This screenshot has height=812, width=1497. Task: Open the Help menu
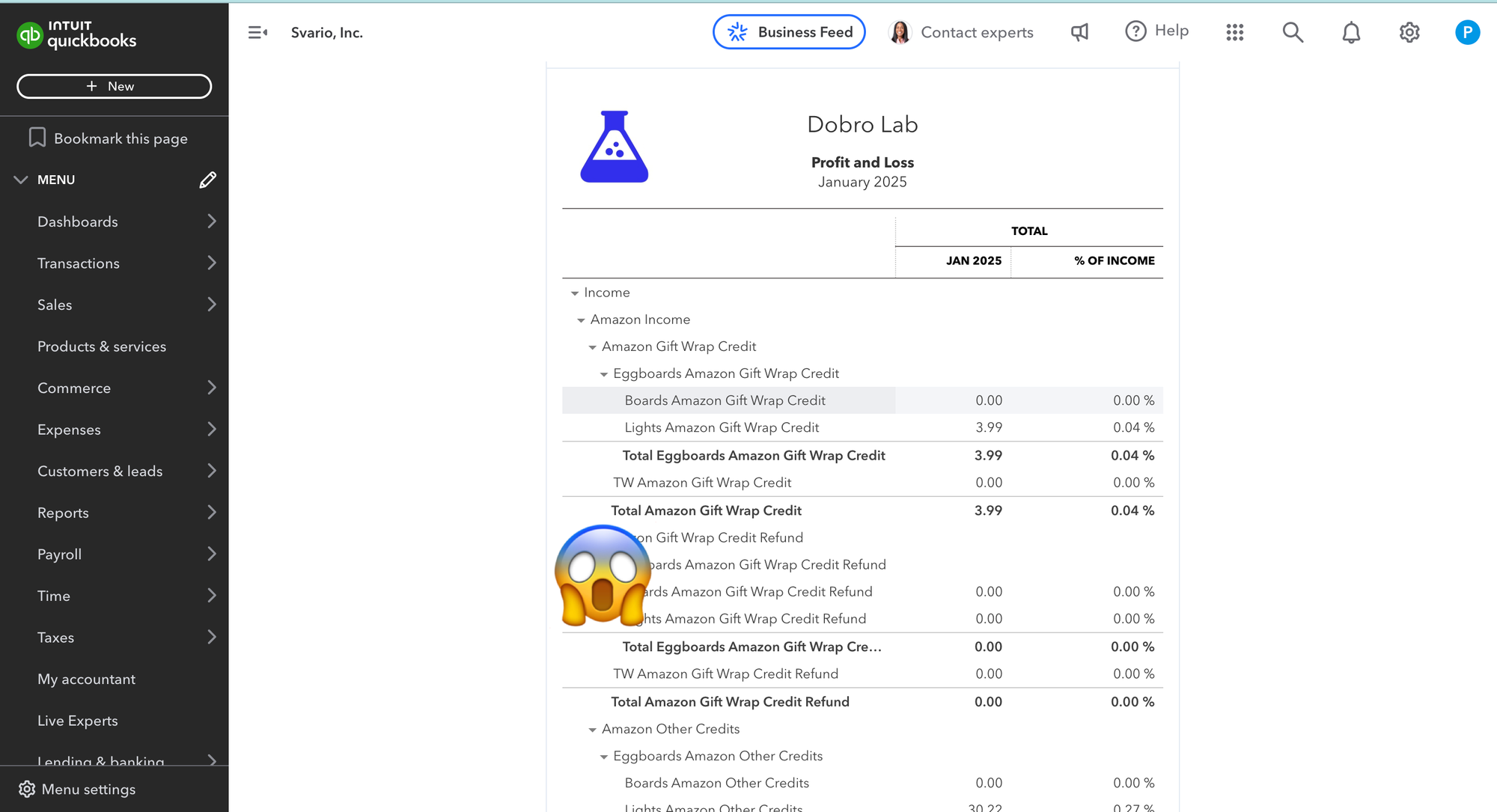[1157, 31]
